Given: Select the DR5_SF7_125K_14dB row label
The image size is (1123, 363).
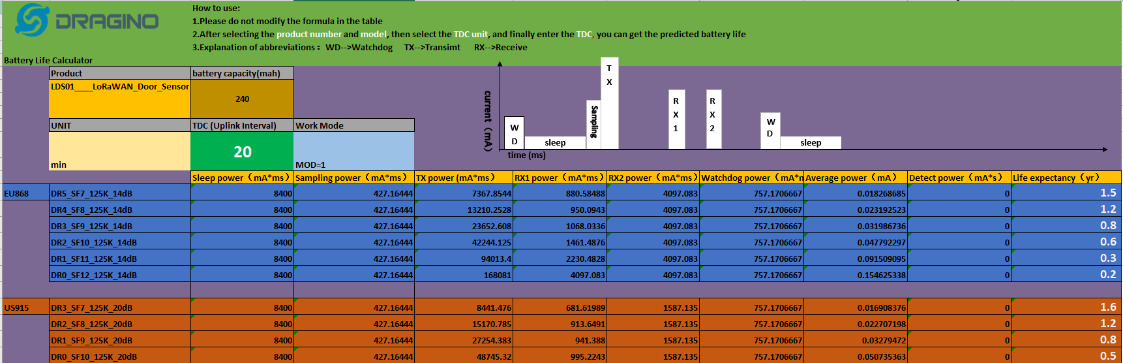Looking at the screenshot, I should (120, 193).
